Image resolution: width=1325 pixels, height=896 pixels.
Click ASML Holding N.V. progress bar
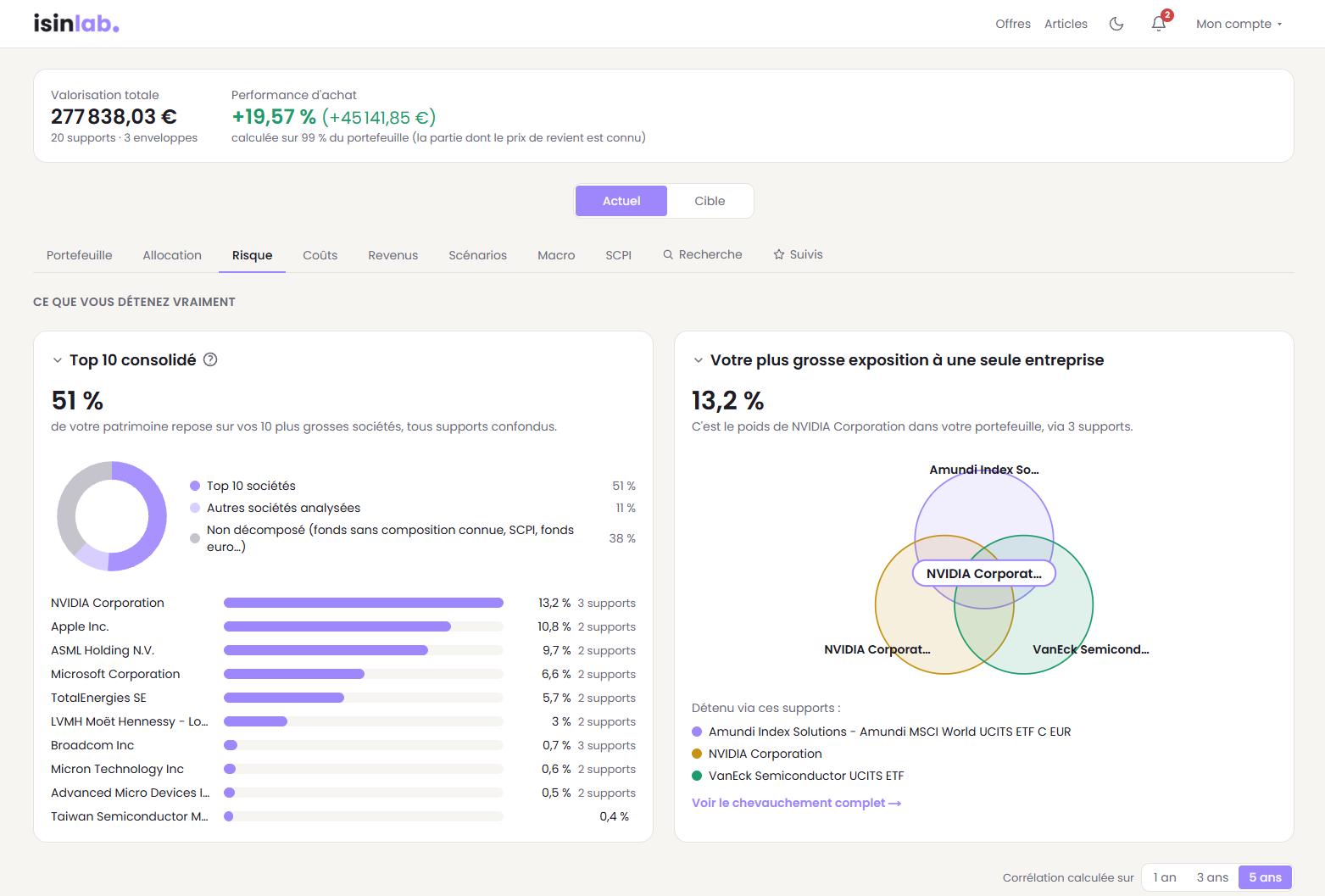click(364, 650)
